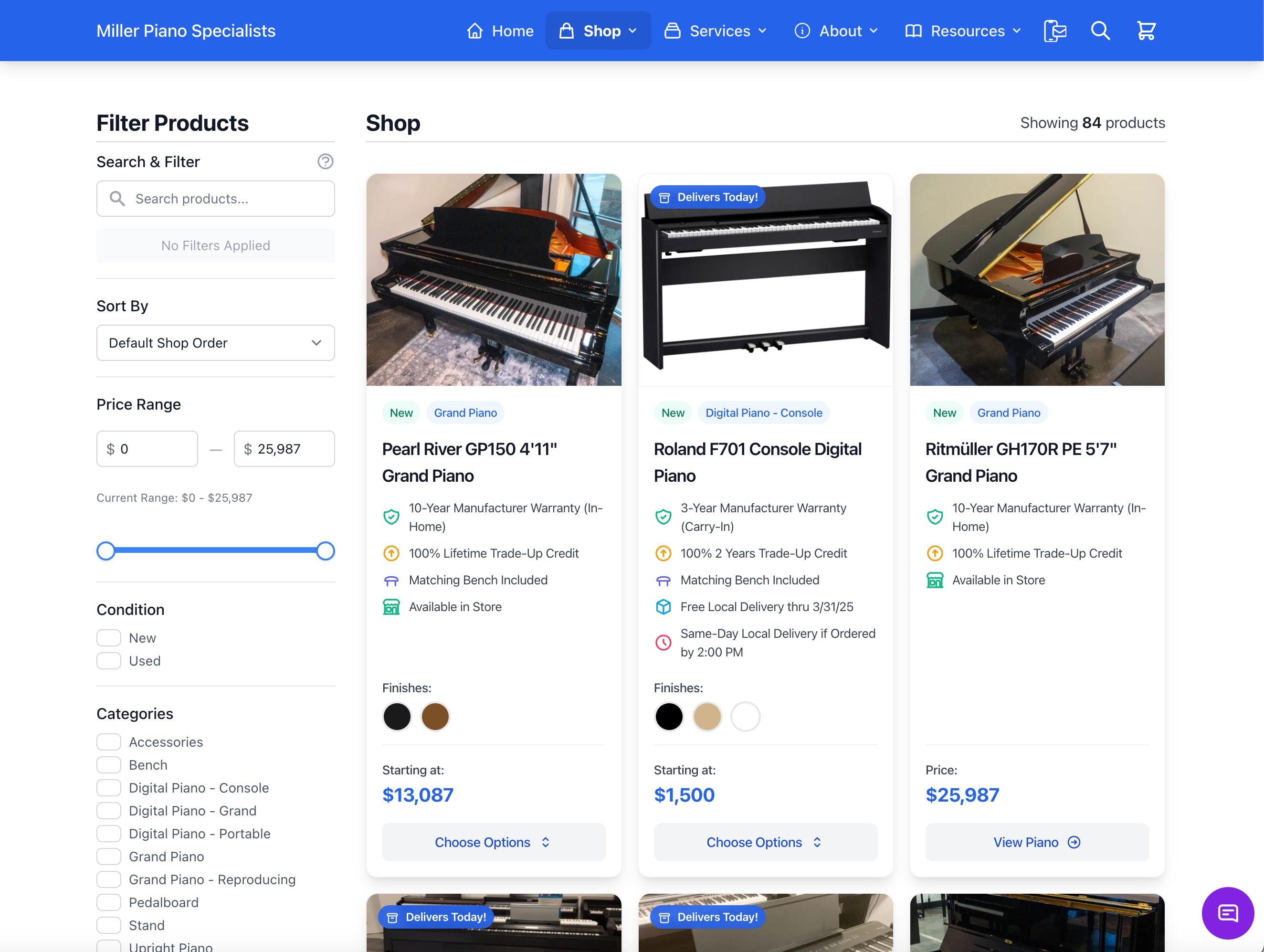The height and width of the screenshot is (952, 1264).
Task: Click the search magnifier in header
Action: coord(1101,31)
